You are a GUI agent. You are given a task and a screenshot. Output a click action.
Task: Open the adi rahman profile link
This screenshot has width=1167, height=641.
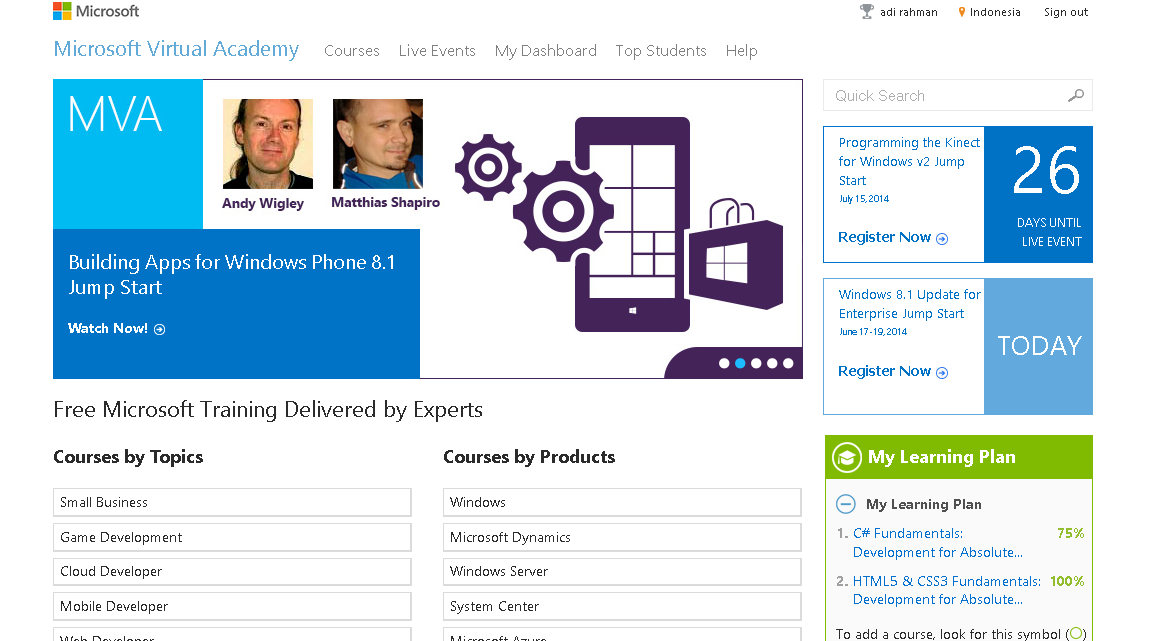pos(909,12)
